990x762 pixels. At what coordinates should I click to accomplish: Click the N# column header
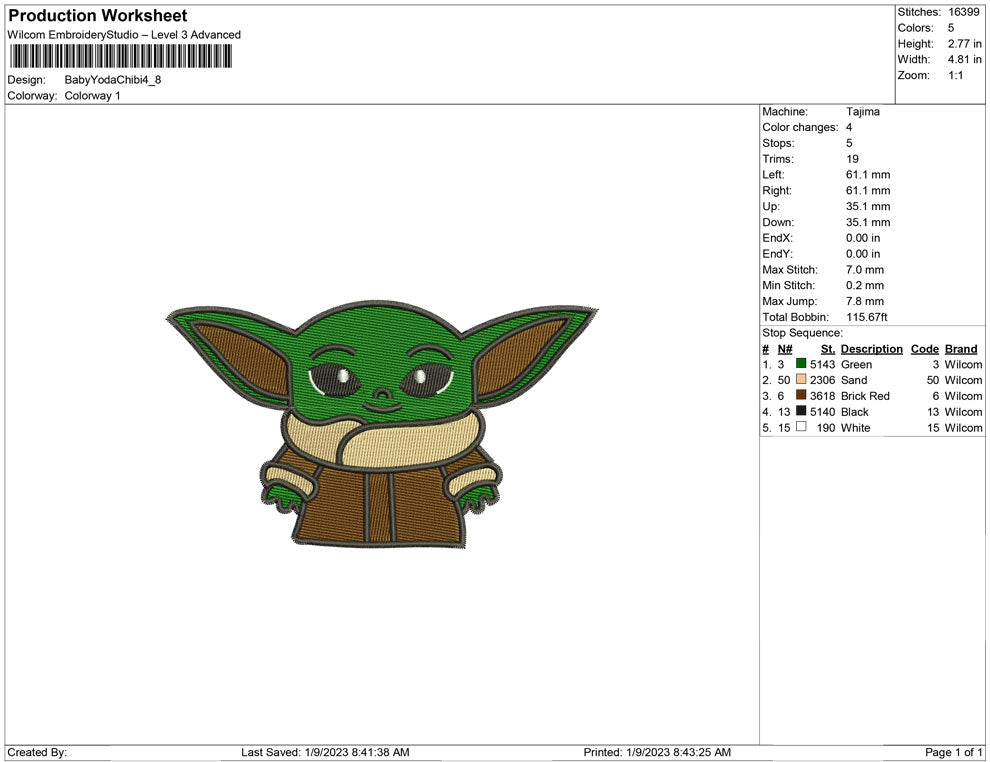pos(785,349)
